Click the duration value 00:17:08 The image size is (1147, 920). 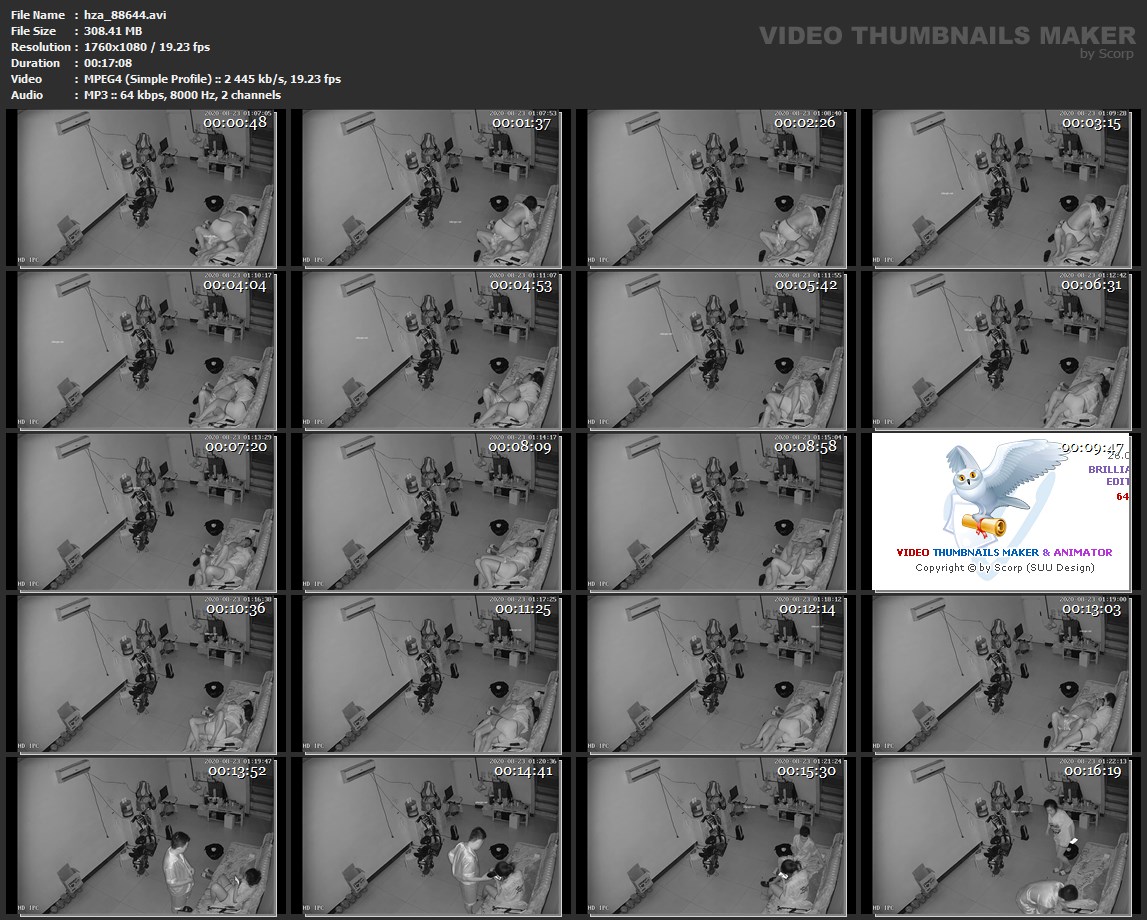(108, 63)
